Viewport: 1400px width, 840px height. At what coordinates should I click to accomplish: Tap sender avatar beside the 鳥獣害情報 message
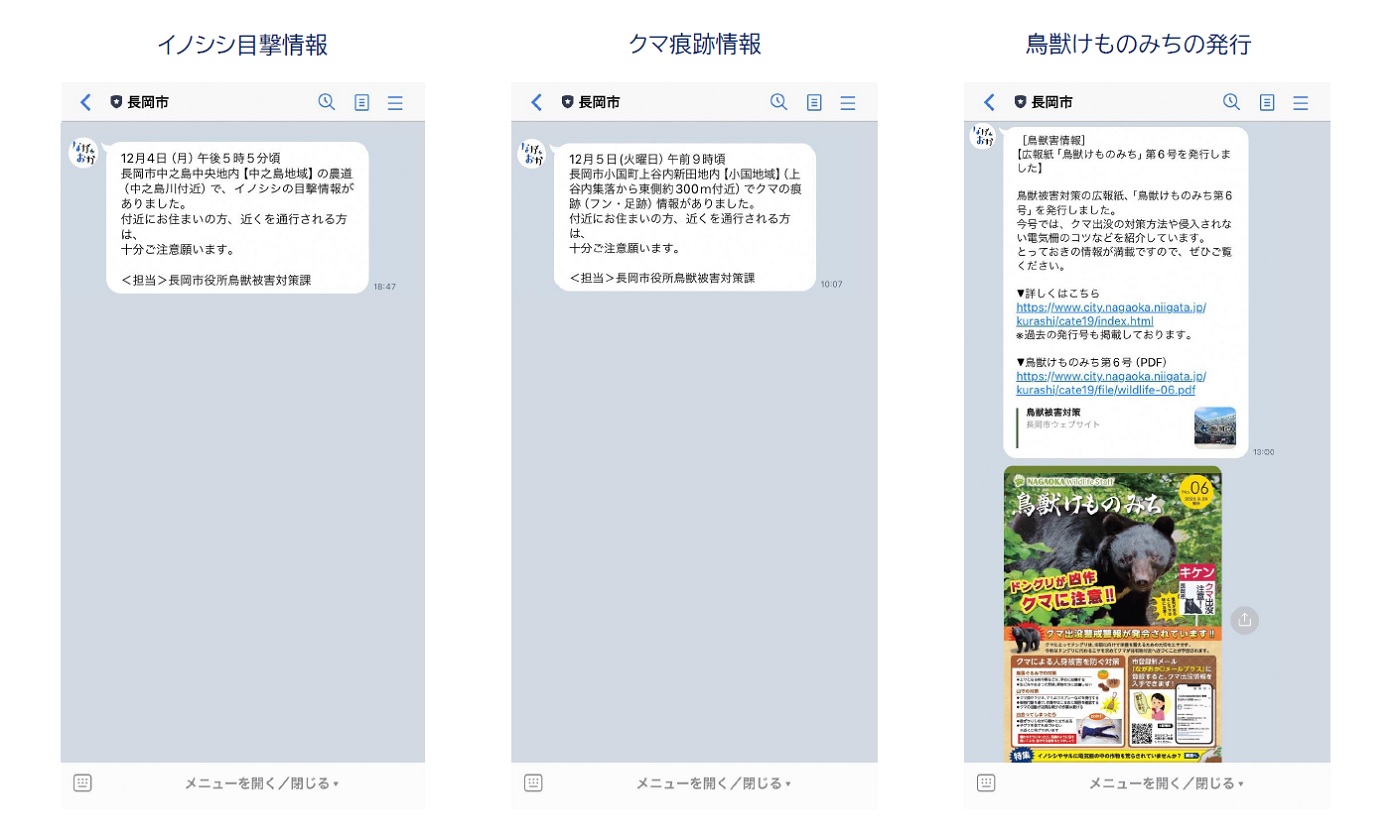(x=983, y=135)
